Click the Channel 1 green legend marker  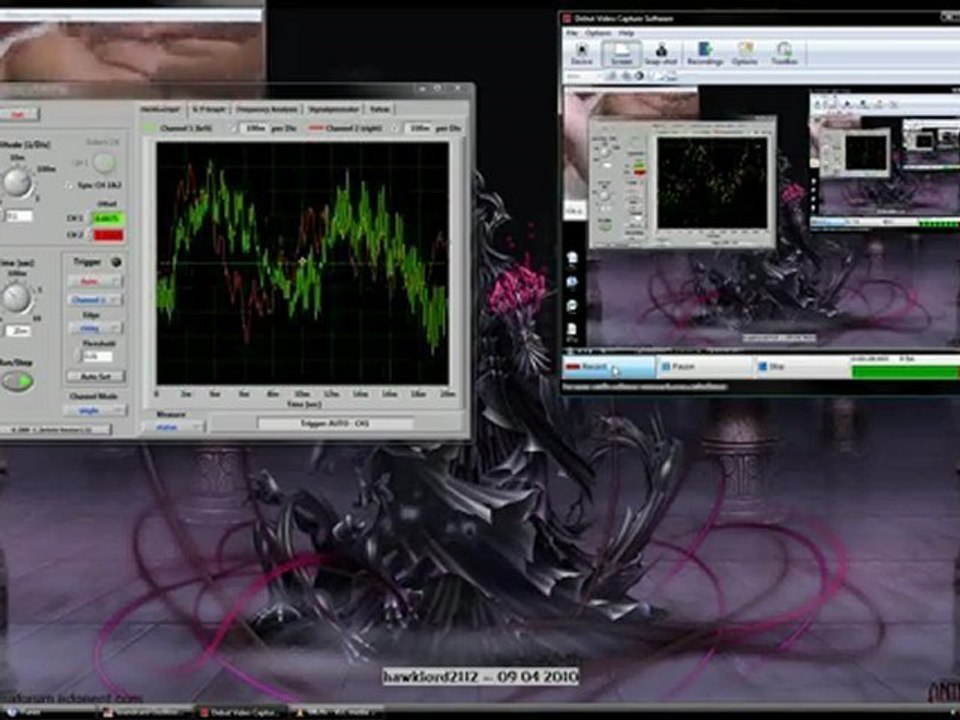[149, 129]
